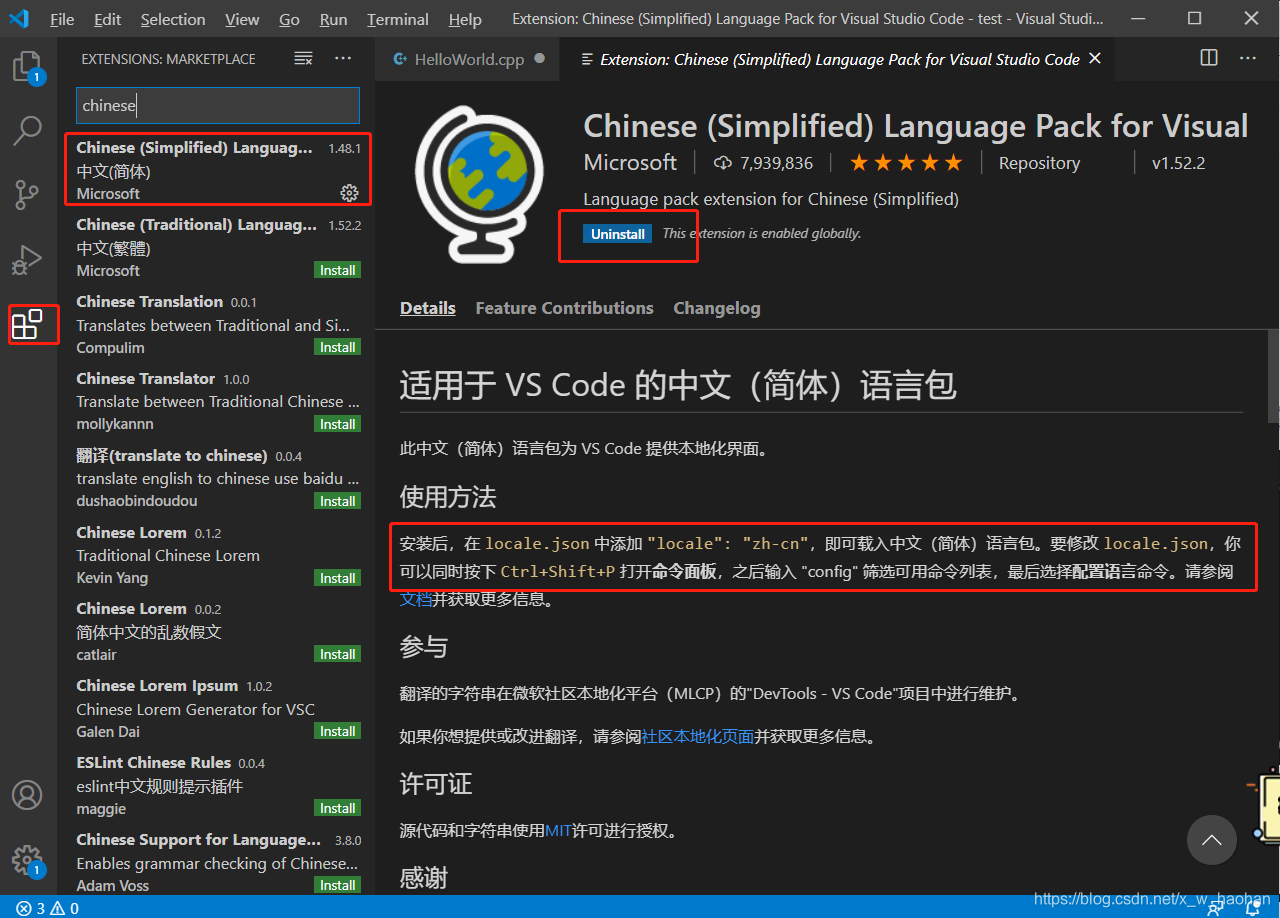
Task: Install Chinese Lorem by Kevin Yang
Action: pos(338,578)
